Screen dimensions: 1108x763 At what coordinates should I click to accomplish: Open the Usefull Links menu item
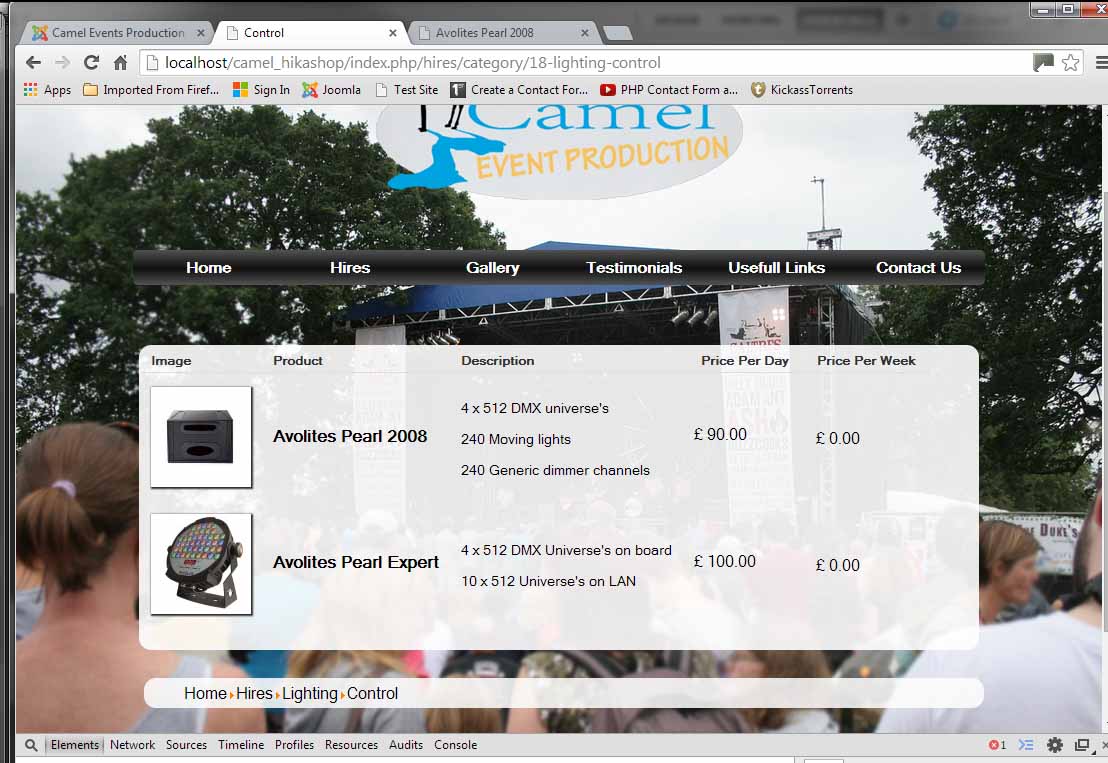pos(777,268)
